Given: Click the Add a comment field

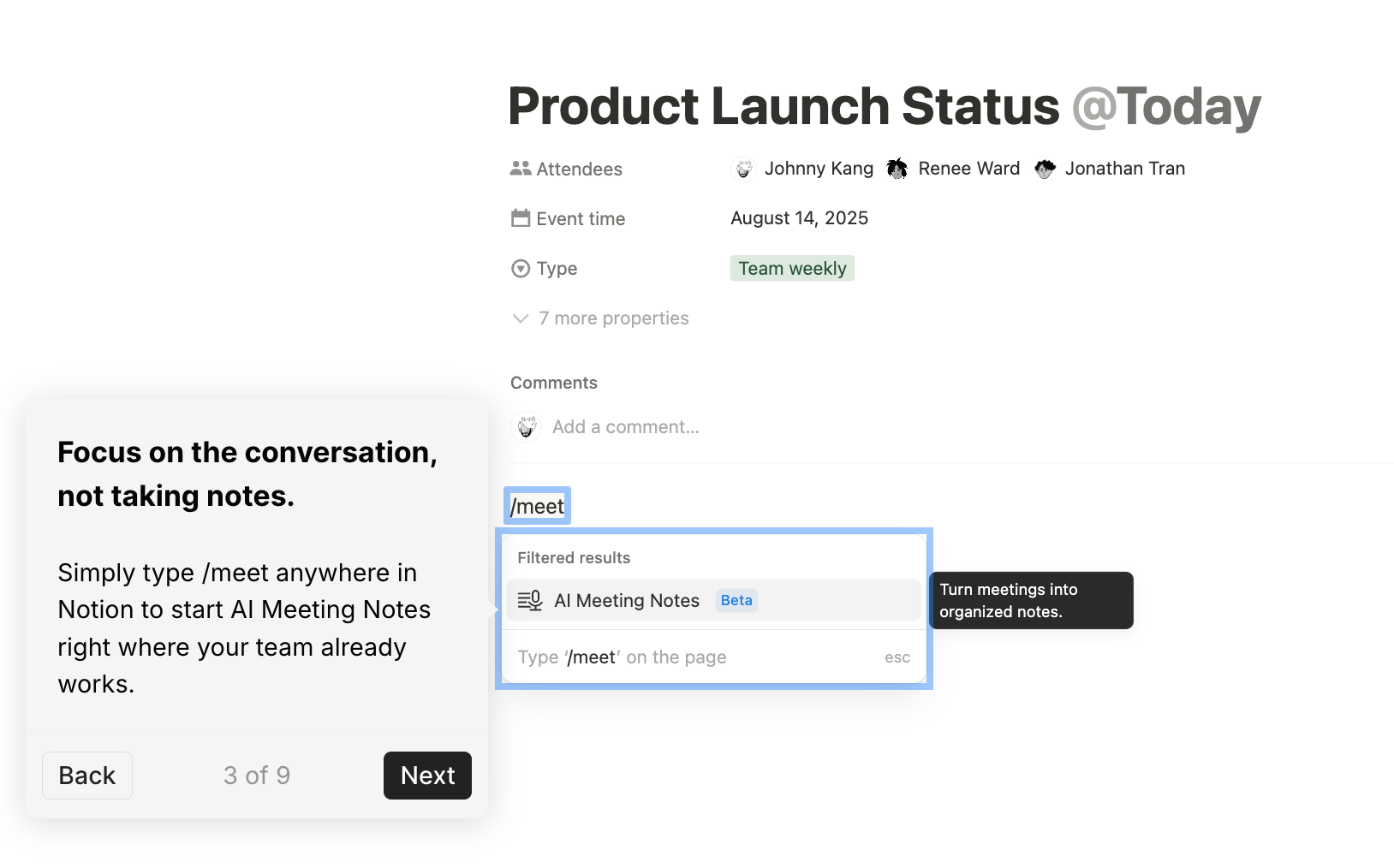Looking at the screenshot, I should (x=626, y=426).
